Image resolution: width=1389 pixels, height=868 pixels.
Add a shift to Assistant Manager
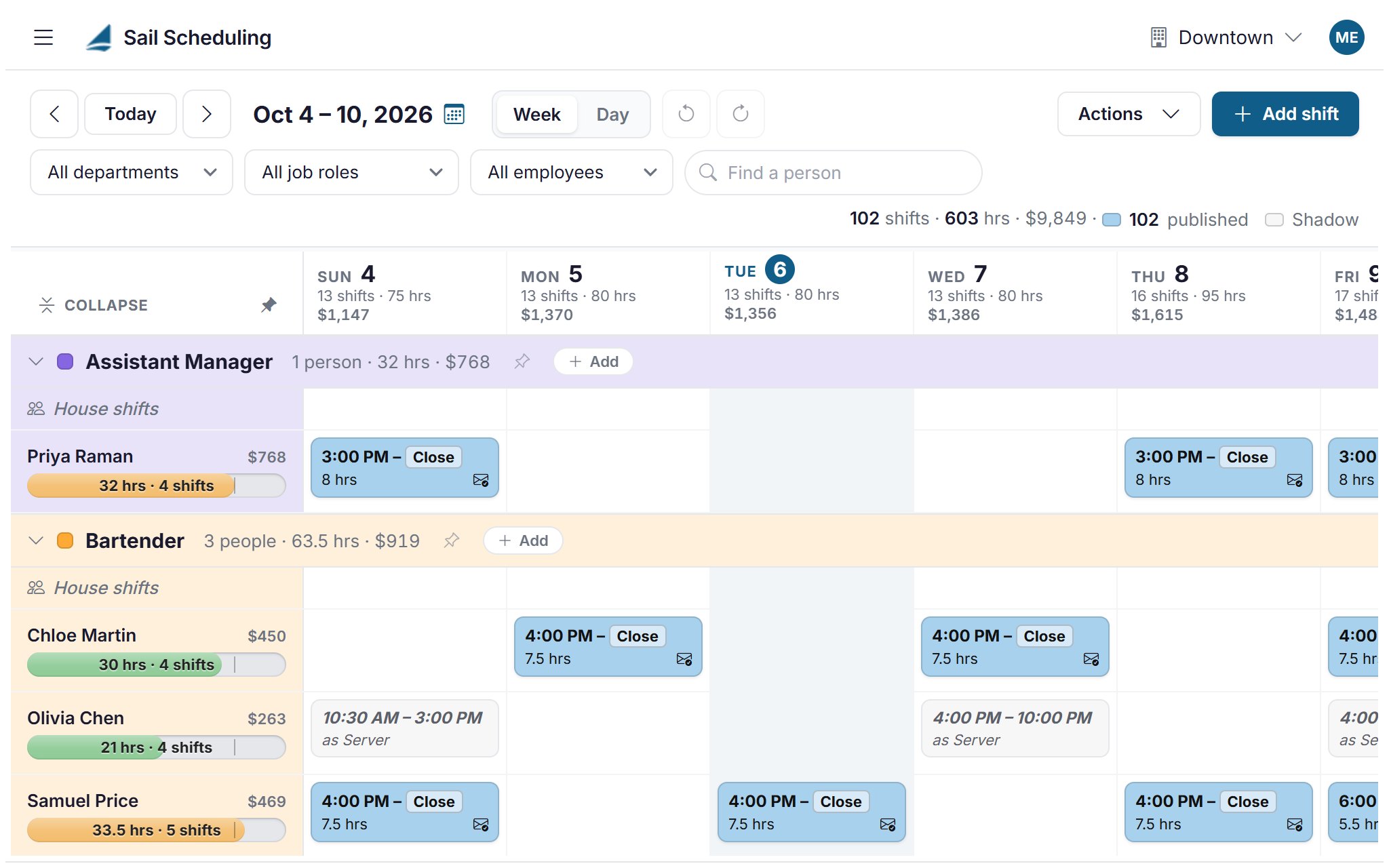[593, 361]
